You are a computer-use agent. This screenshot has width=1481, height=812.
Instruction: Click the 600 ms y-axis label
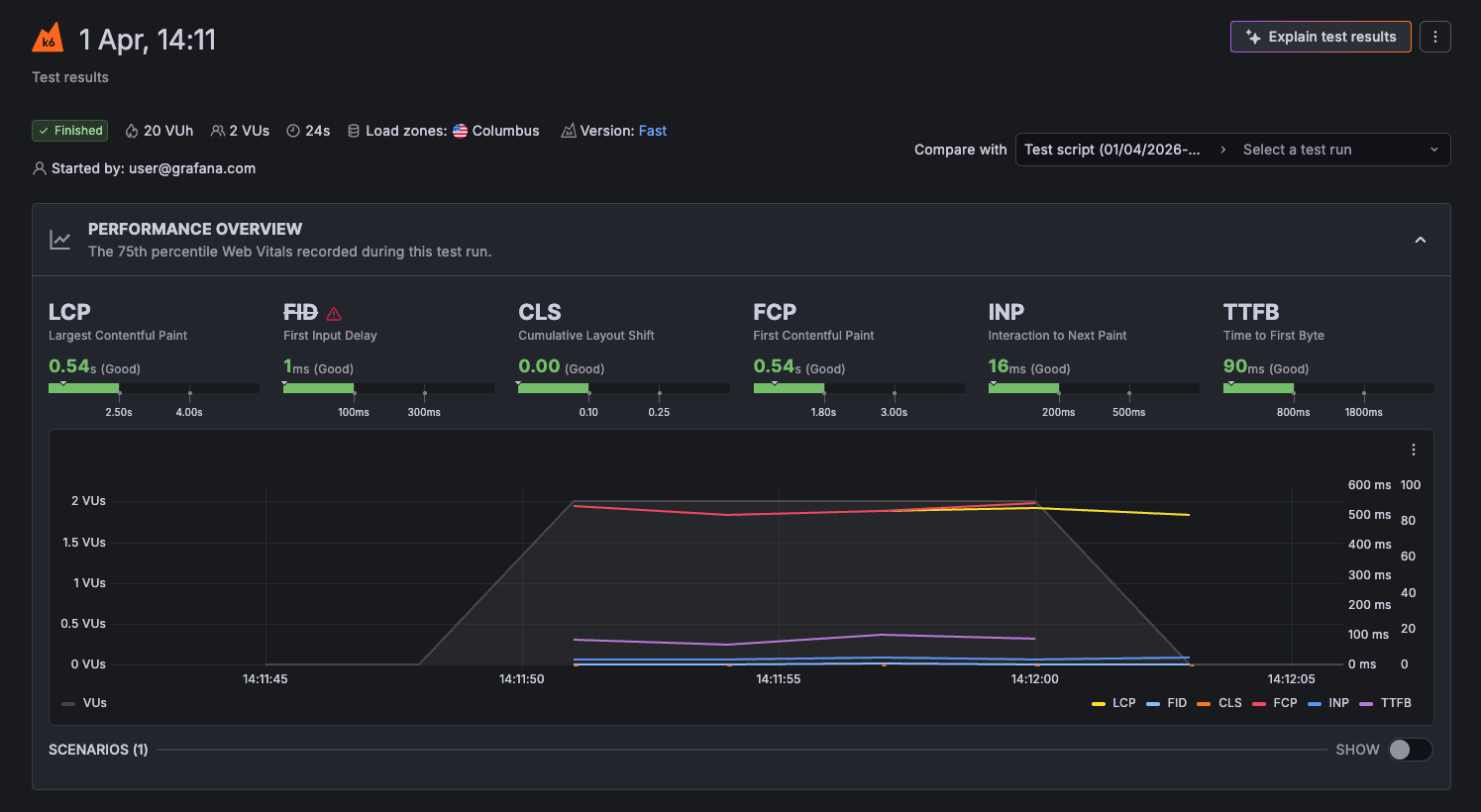click(1369, 485)
